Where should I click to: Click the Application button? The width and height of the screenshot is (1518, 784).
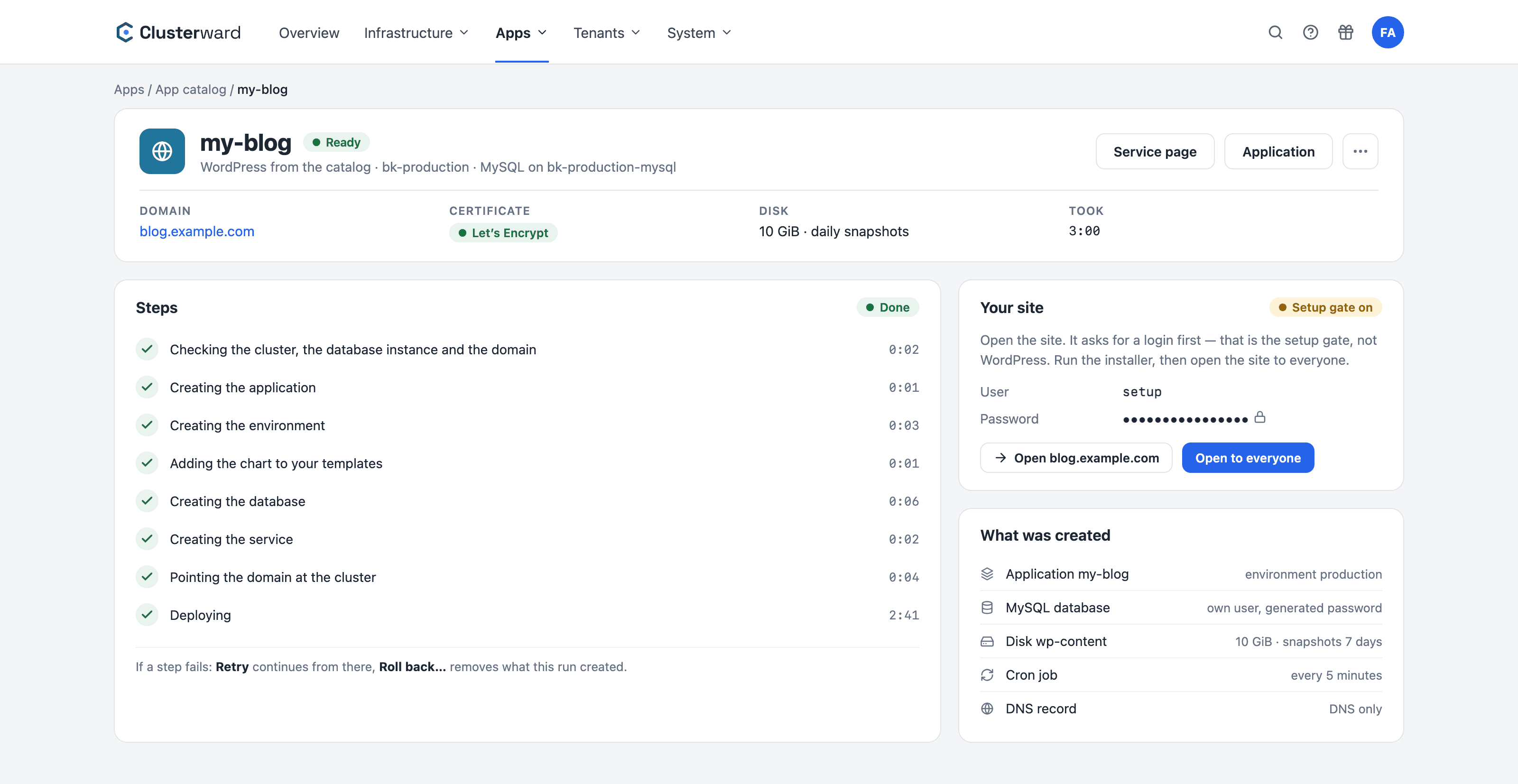coord(1278,151)
